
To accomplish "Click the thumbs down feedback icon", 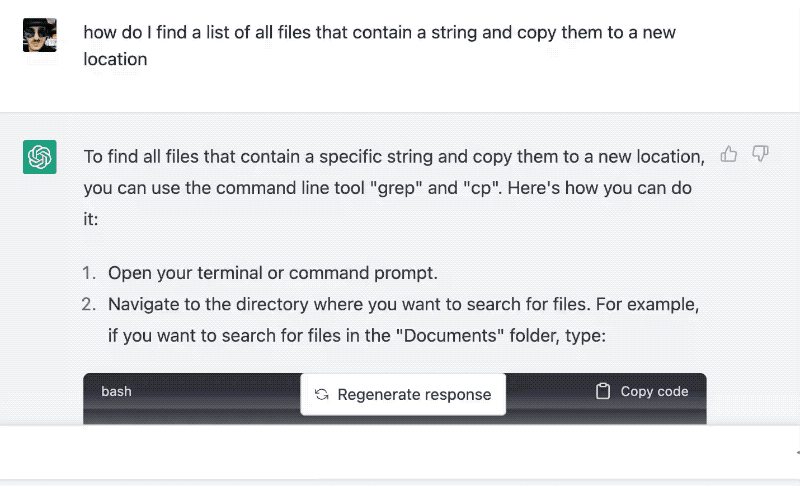I will click(760, 154).
